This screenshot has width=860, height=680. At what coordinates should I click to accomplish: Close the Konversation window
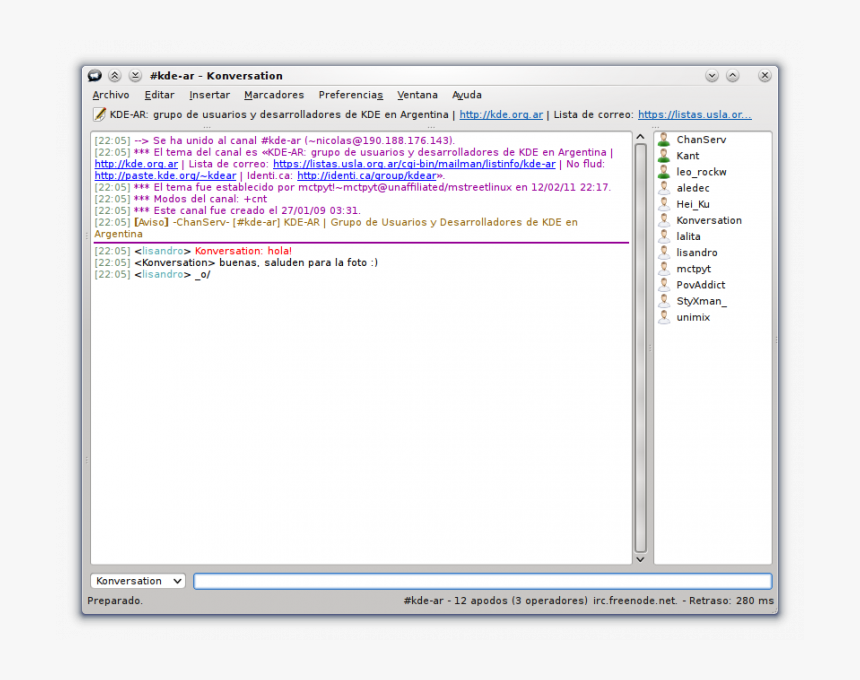click(x=765, y=76)
